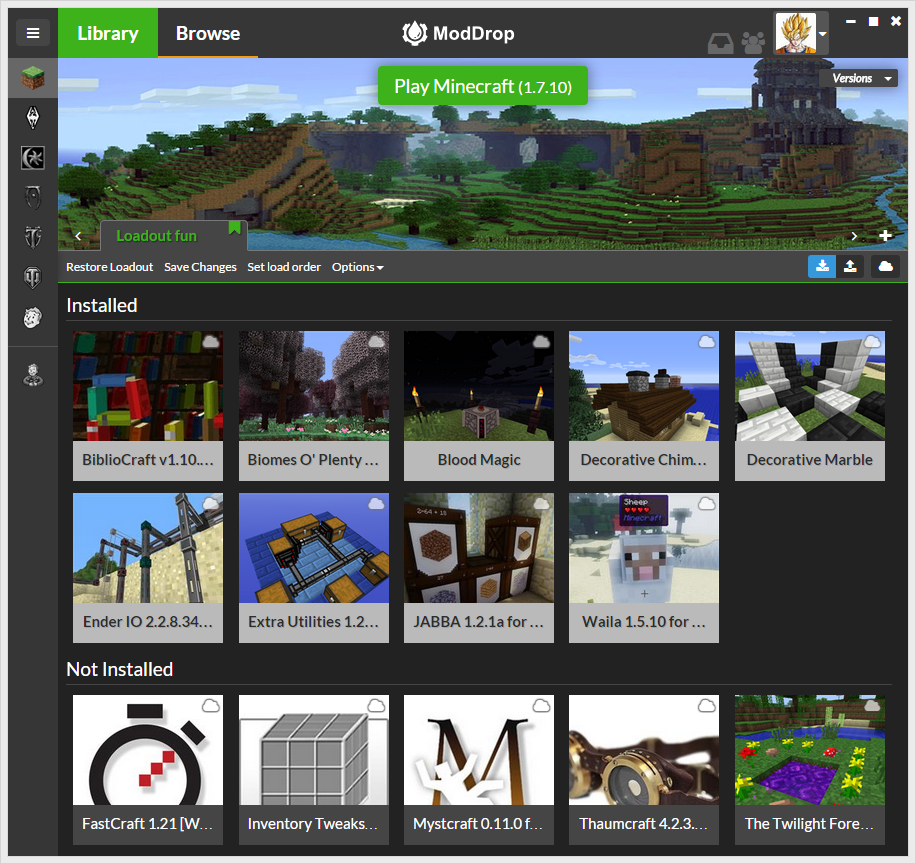This screenshot has width=916, height=864.
Task: Click the green bookmark on Loadout fun
Action: pyautogui.click(x=234, y=227)
